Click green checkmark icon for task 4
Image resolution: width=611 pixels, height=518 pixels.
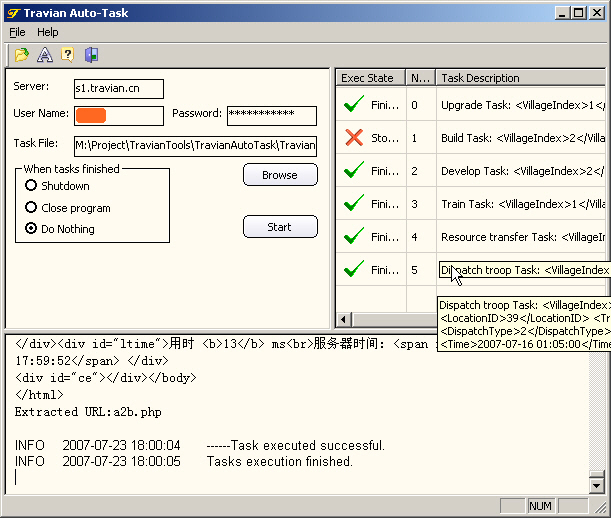click(x=354, y=237)
